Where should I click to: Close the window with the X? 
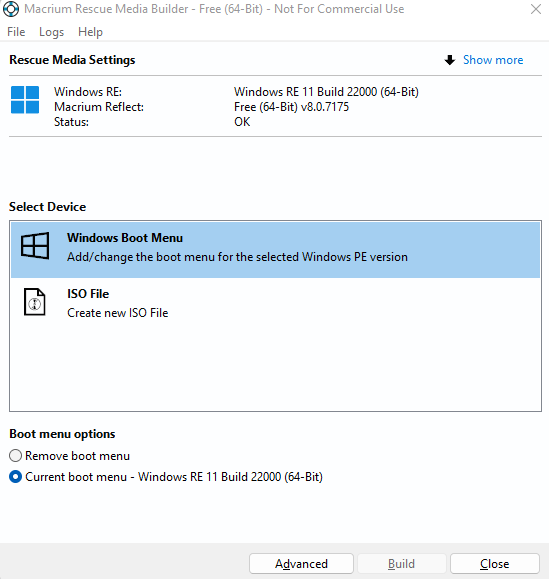point(536,9)
